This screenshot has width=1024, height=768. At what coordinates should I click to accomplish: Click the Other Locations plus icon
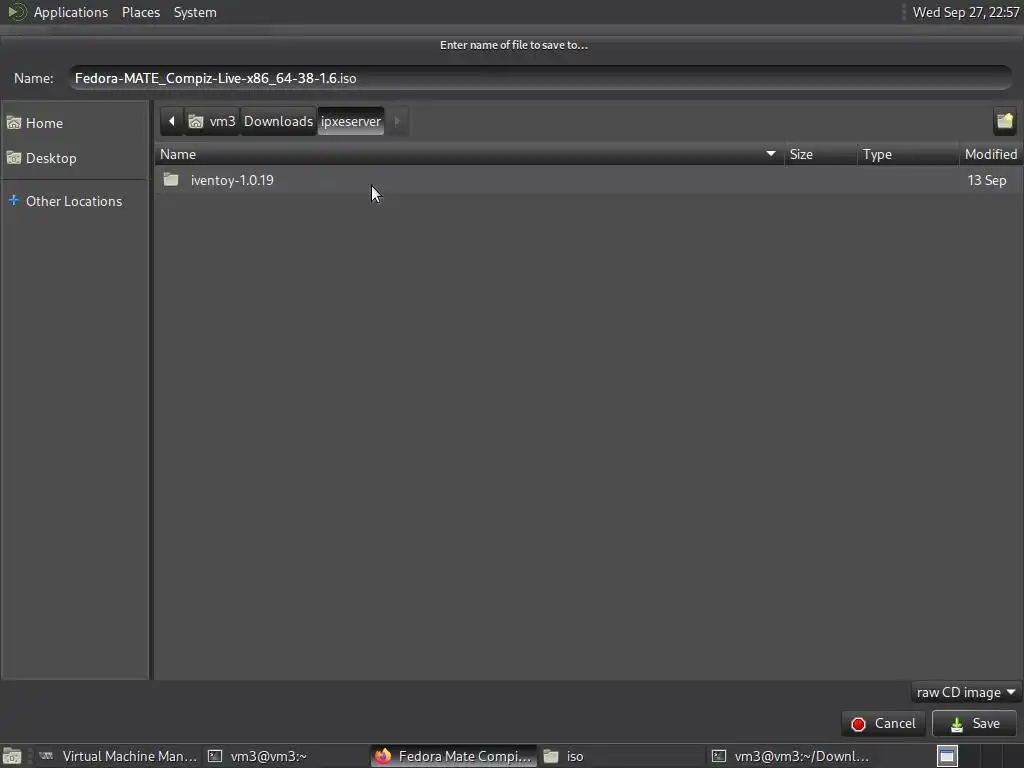[x=14, y=200]
